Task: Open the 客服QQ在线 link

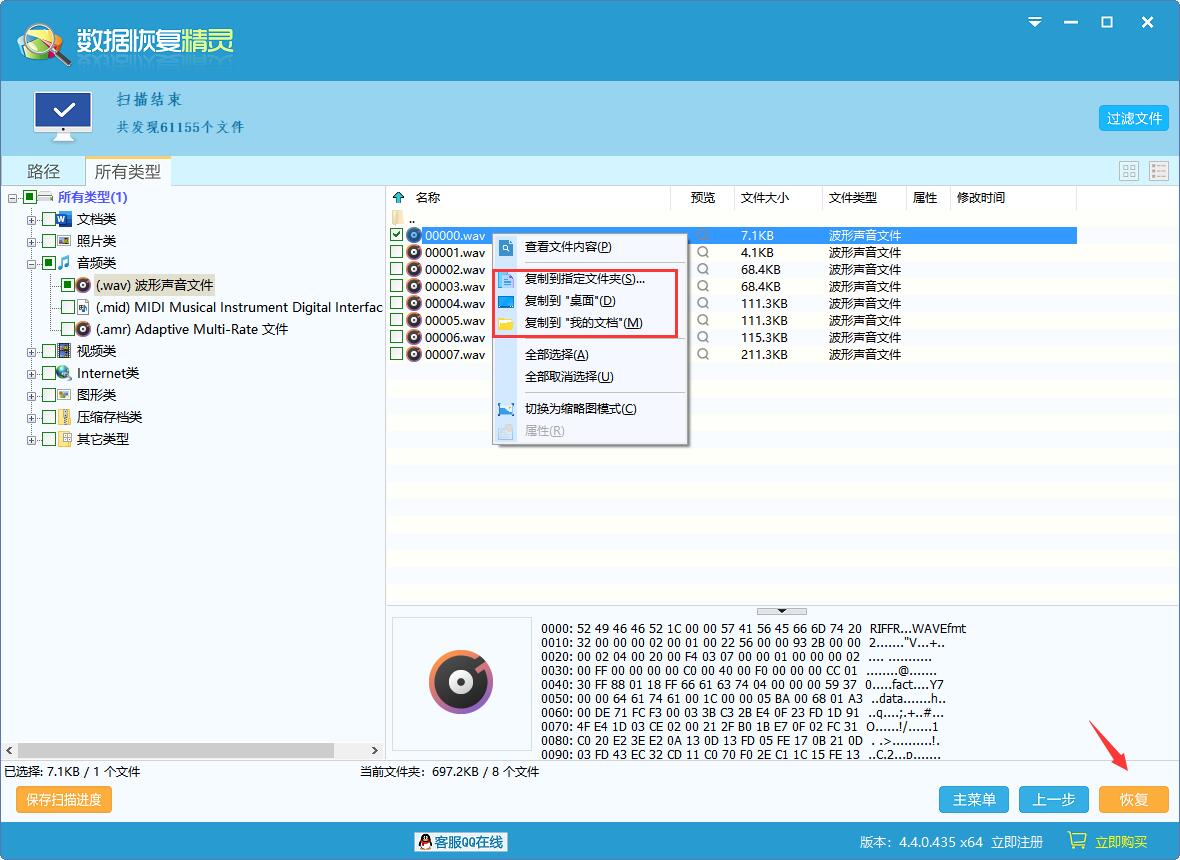Action: pyautogui.click(x=461, y=842)
